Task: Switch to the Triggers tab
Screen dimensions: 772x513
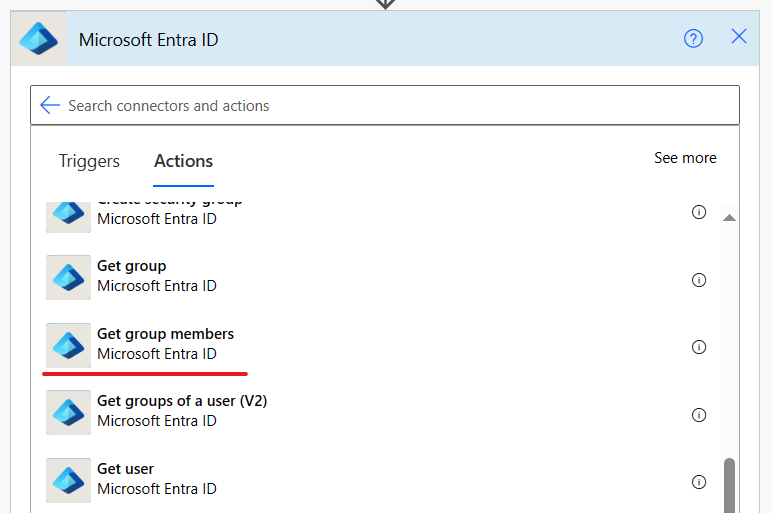Action: click(89, 161)
